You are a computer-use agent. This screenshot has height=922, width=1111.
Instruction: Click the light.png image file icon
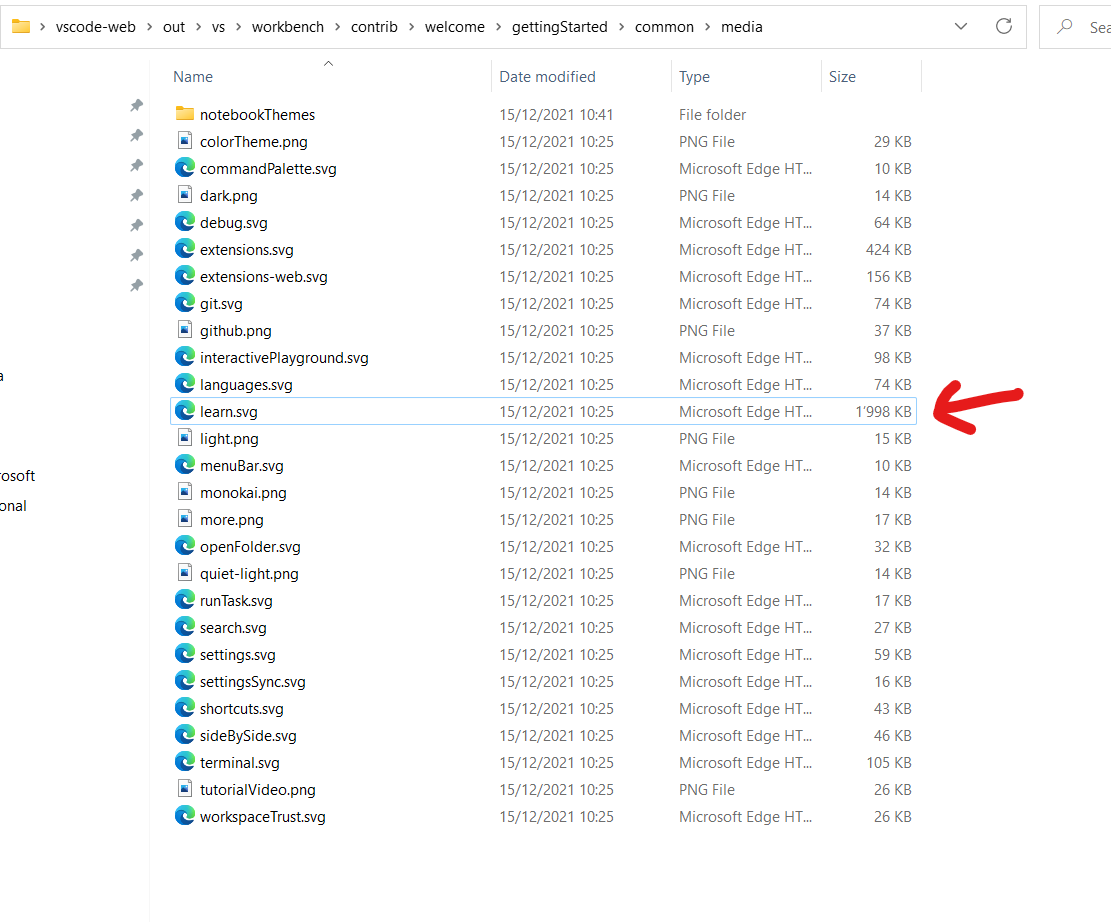pyautogui.click(x=185, y=438)
